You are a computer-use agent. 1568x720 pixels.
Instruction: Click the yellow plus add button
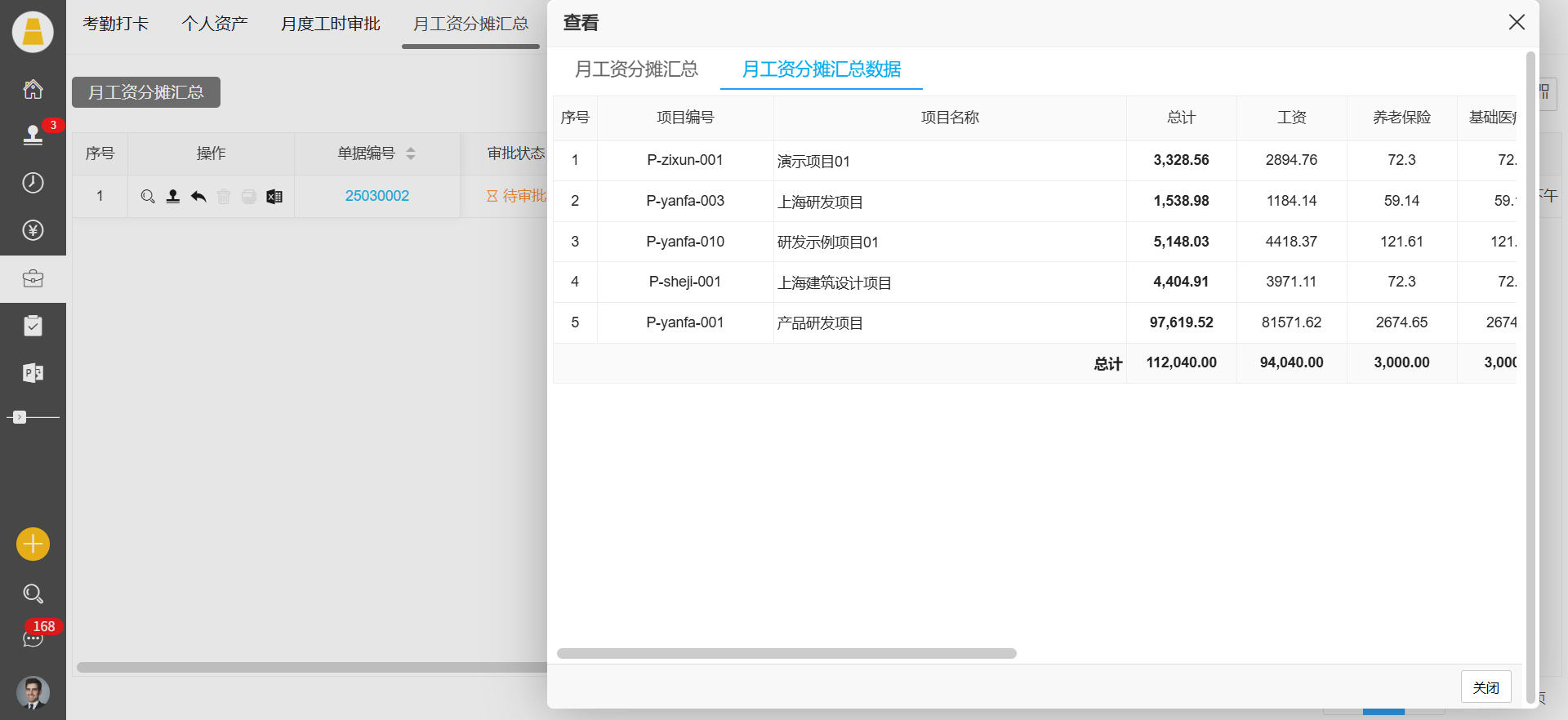(33, 544)
